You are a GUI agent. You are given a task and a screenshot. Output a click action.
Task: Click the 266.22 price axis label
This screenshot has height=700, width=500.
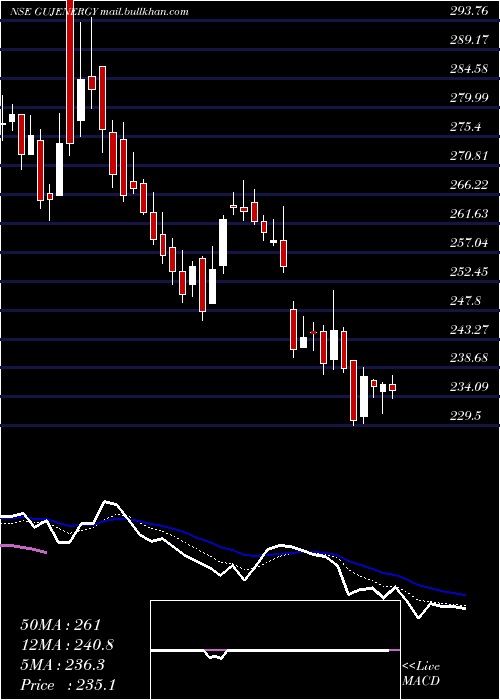click(469, 185)
